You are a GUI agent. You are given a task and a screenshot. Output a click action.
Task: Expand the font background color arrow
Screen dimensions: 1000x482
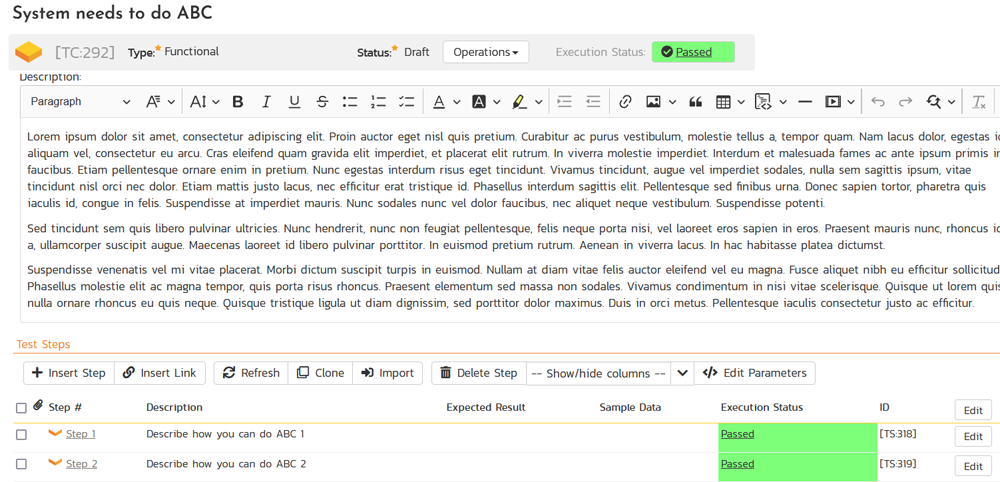pyautogui.click(x=497, y=101)
